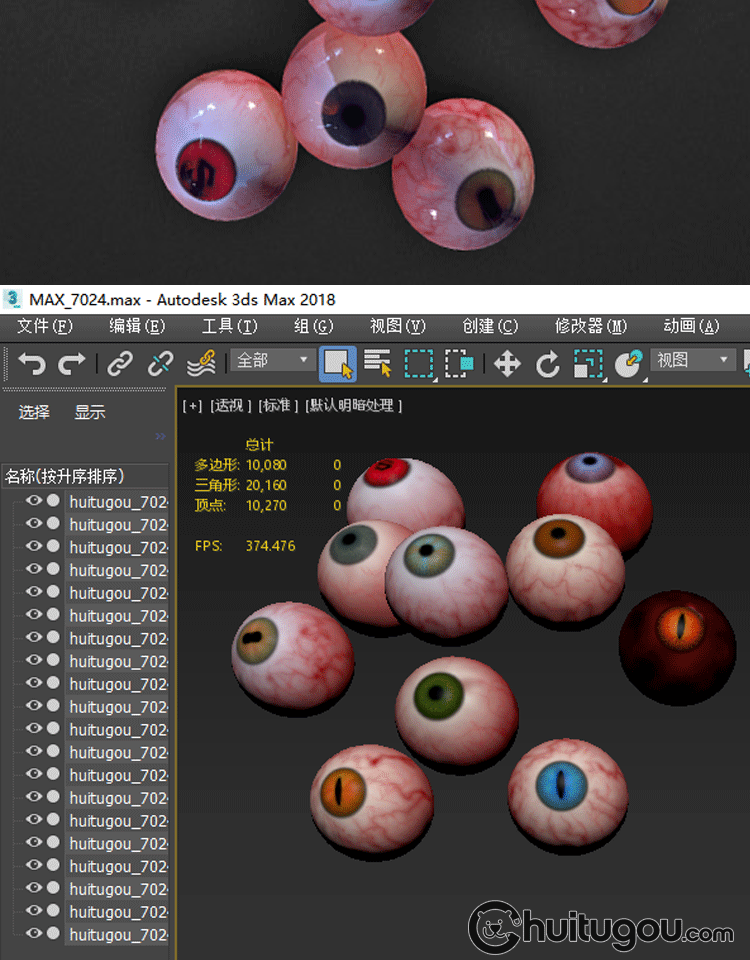The height and width of the screenshot is (960, 750).
Task: Click the 选择 button in scene explorer
Action: 34,412
